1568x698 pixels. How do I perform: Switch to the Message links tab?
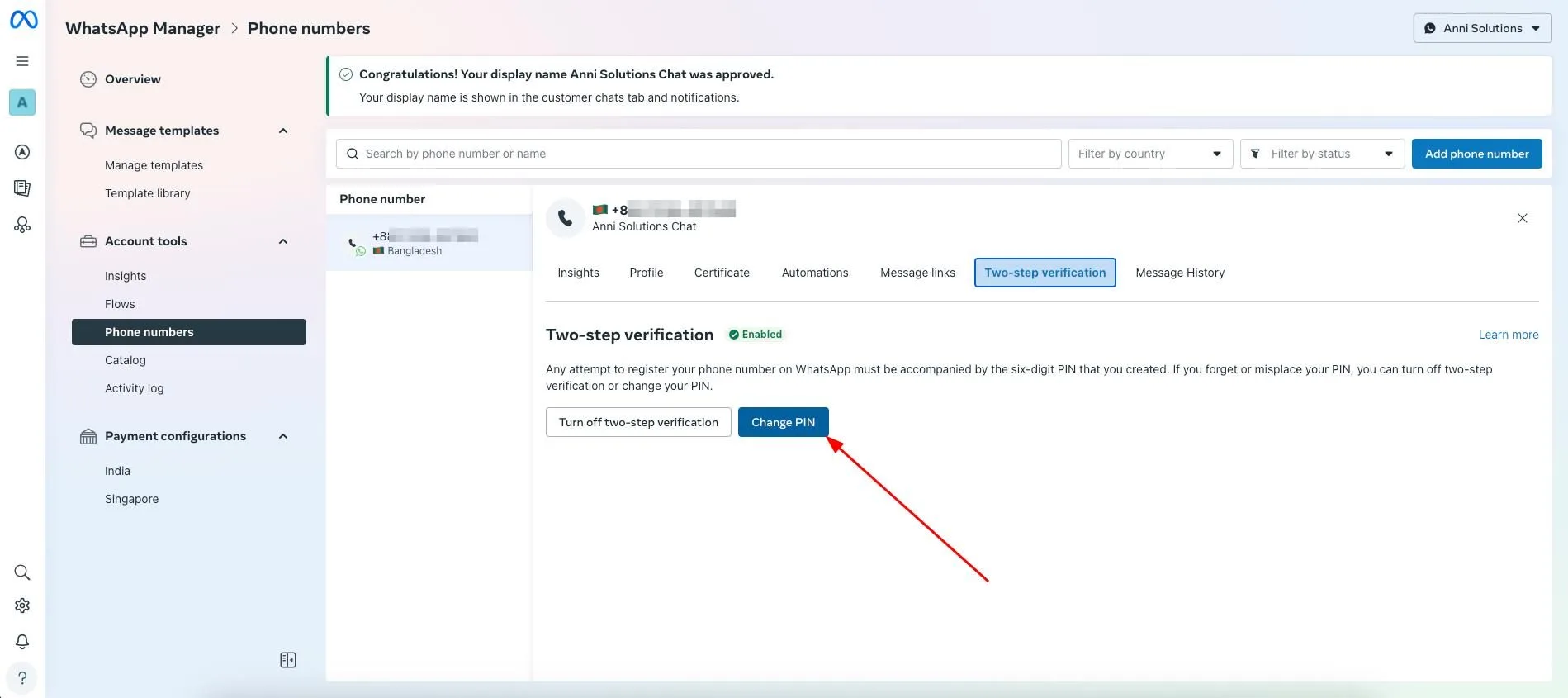pyautogui.click(x=917, y=273)
